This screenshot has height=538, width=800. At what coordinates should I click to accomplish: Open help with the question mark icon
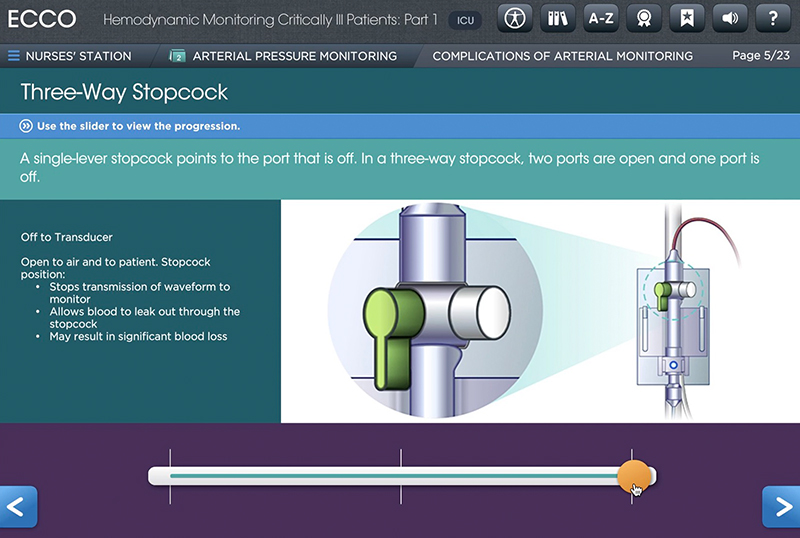point(773,18)
